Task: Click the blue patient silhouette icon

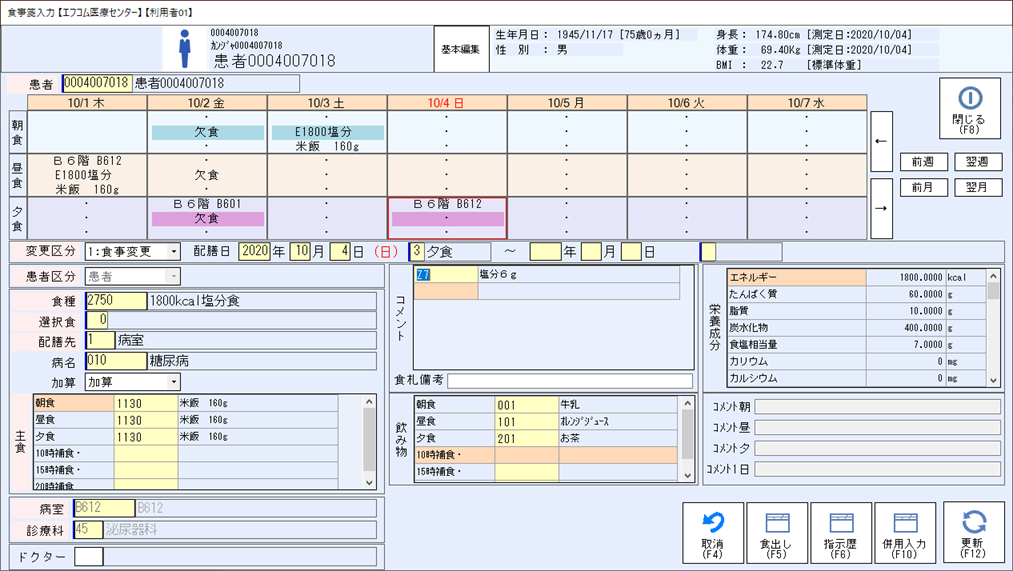Action: 185,48
